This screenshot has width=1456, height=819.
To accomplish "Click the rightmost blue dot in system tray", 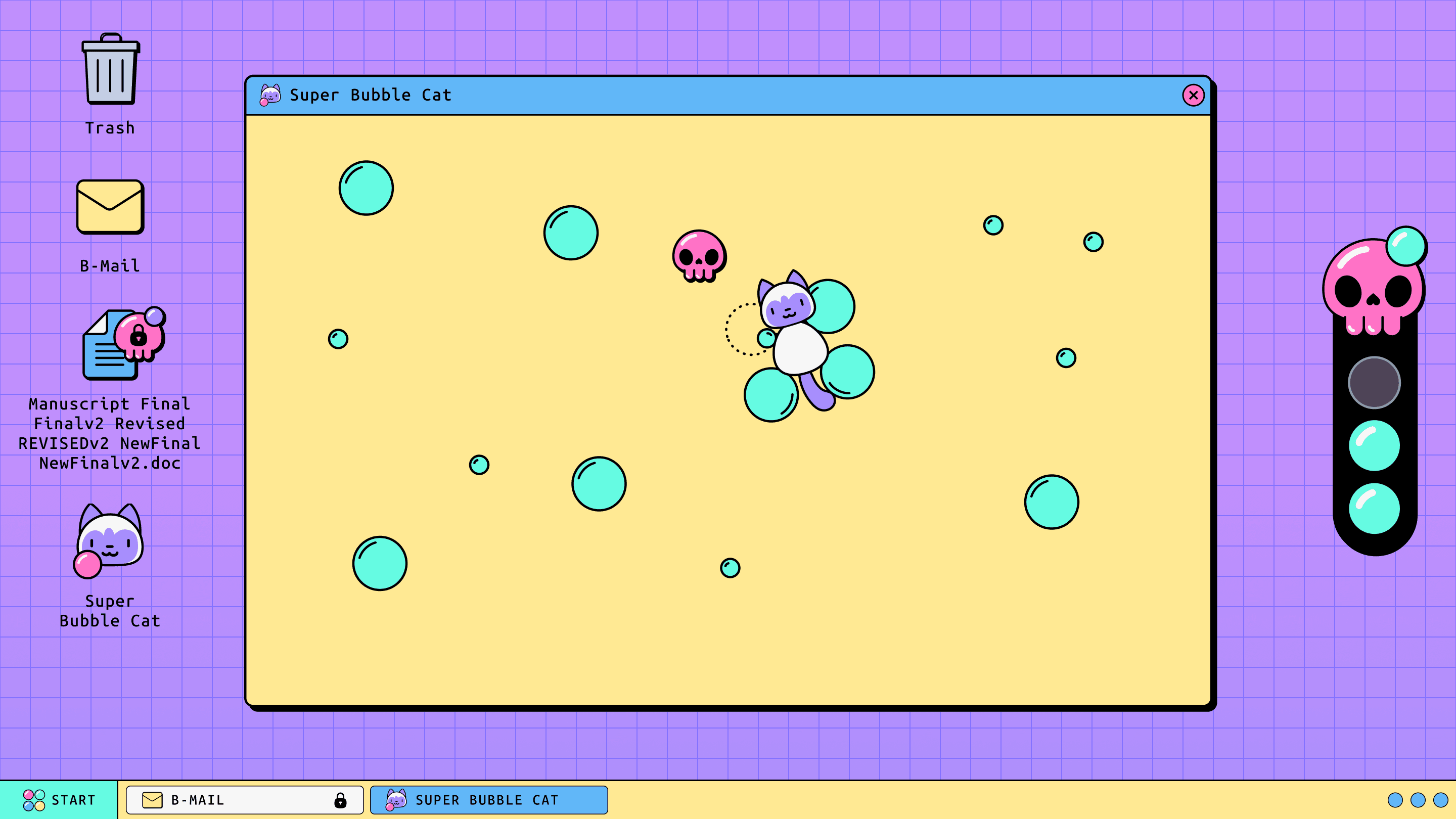I will tap(1441, 800).
